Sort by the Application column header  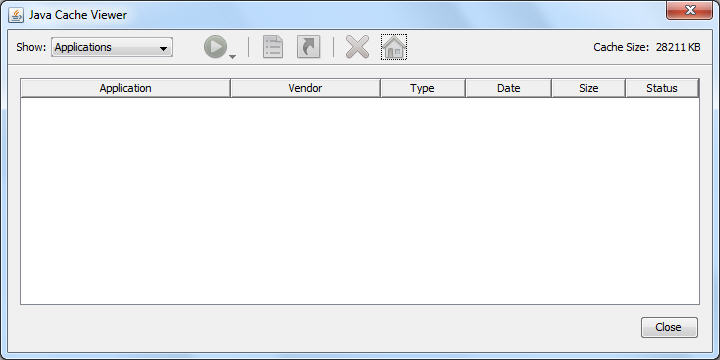pyautogui.click(x=125, y=88)
